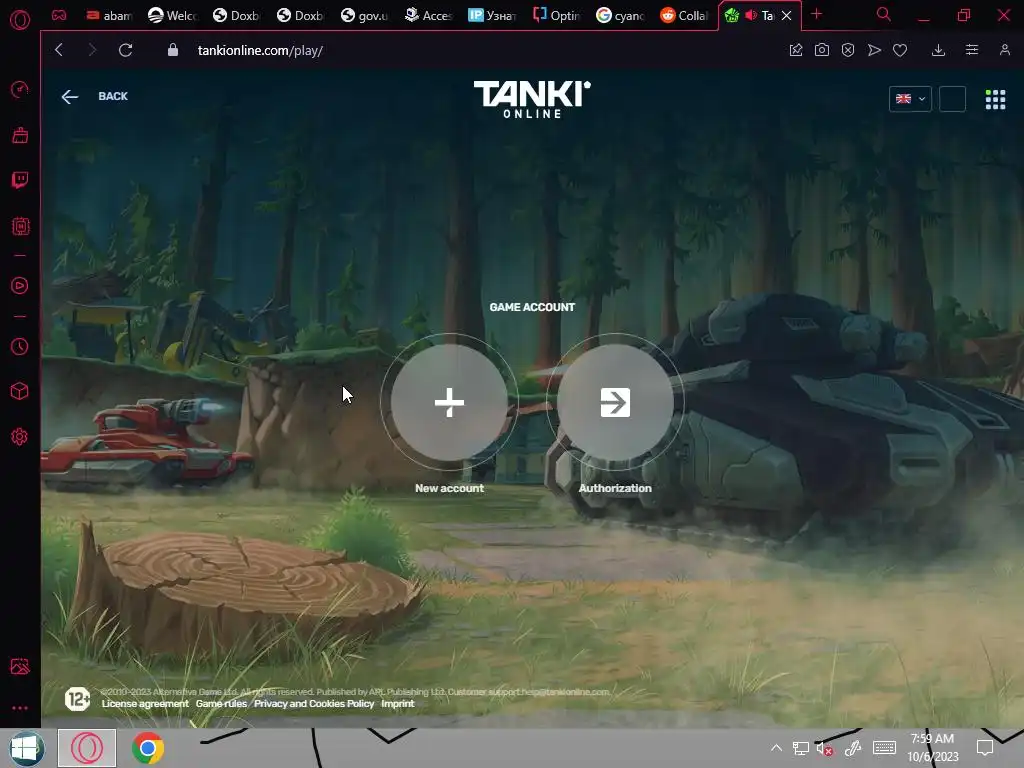Open a new tab with plus button
Image resolution: width=1024 pixels, height=768 pixels.
click(816, 14)
